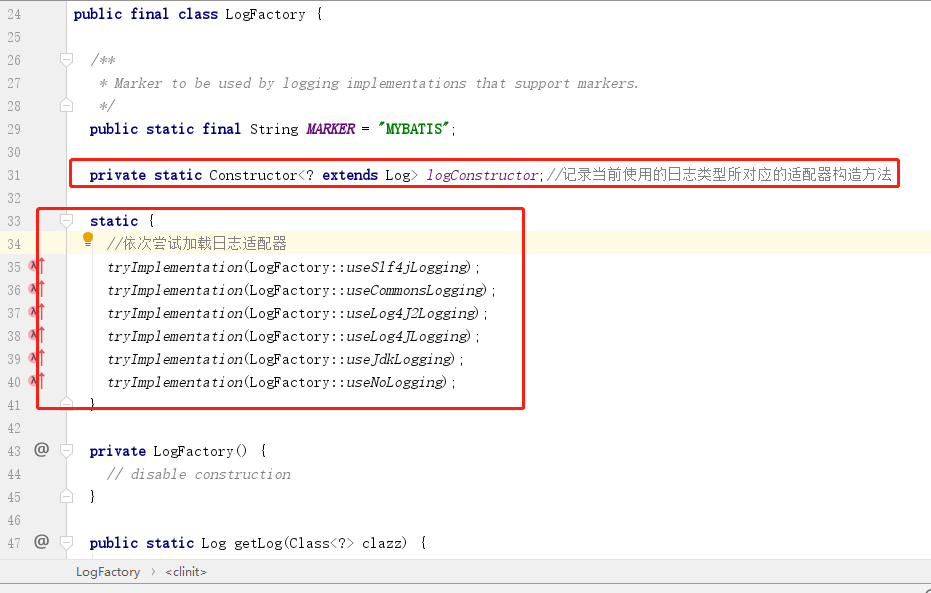Click the comment fold end marker at line 28
Image resolution: width=931 pixels, height=593 pixels.
66,105
